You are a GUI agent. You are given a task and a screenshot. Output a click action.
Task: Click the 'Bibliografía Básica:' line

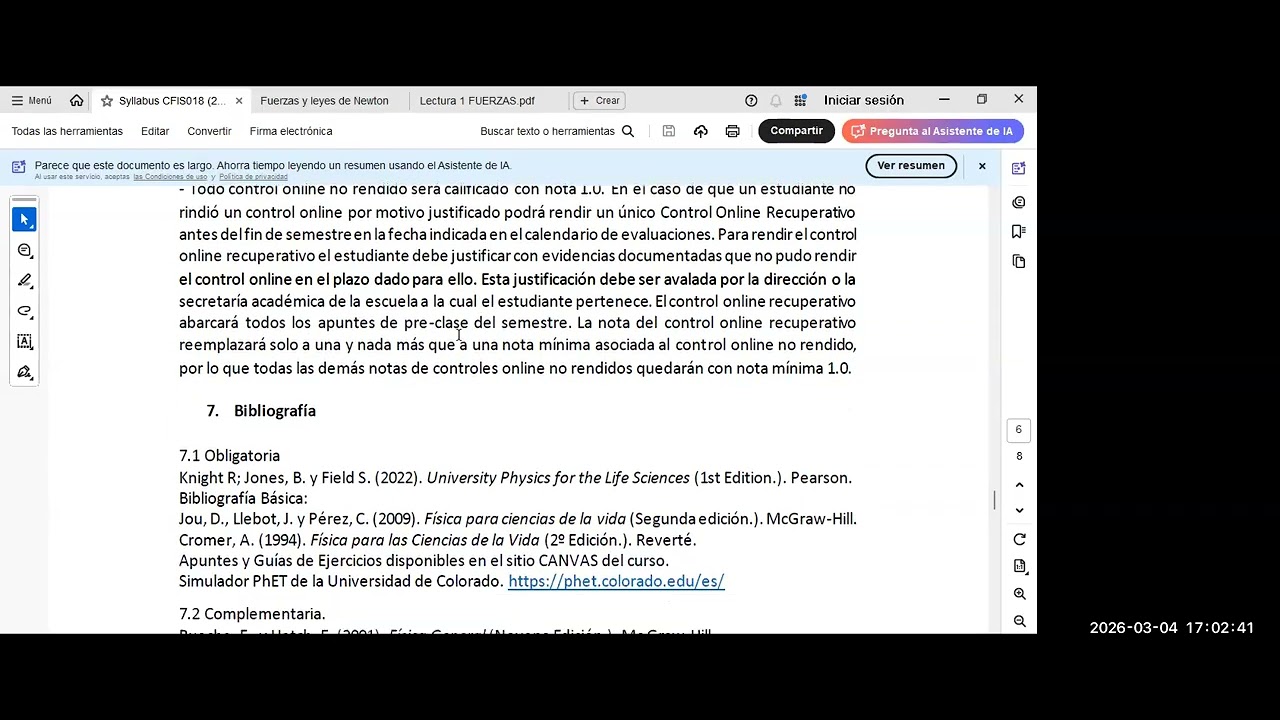click(243, 498)
